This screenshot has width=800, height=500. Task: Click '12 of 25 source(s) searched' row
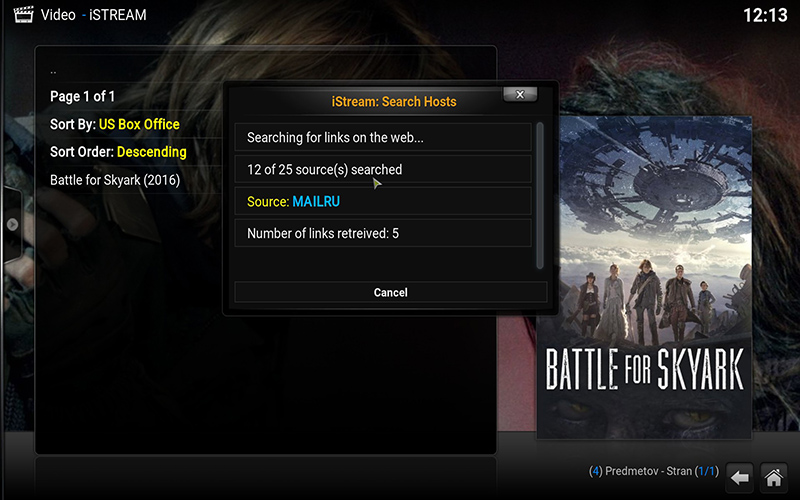tap(383, 169)
